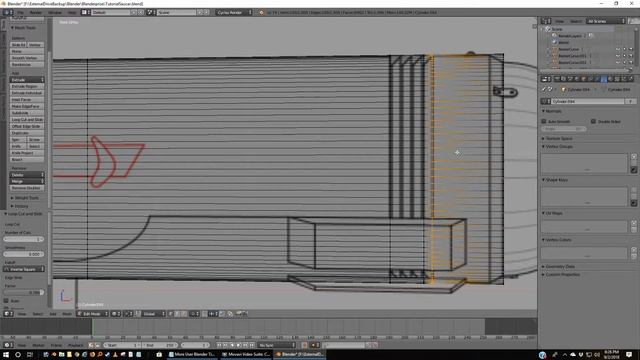Open the Playback menu in timeline

click(x=76, y=345)
